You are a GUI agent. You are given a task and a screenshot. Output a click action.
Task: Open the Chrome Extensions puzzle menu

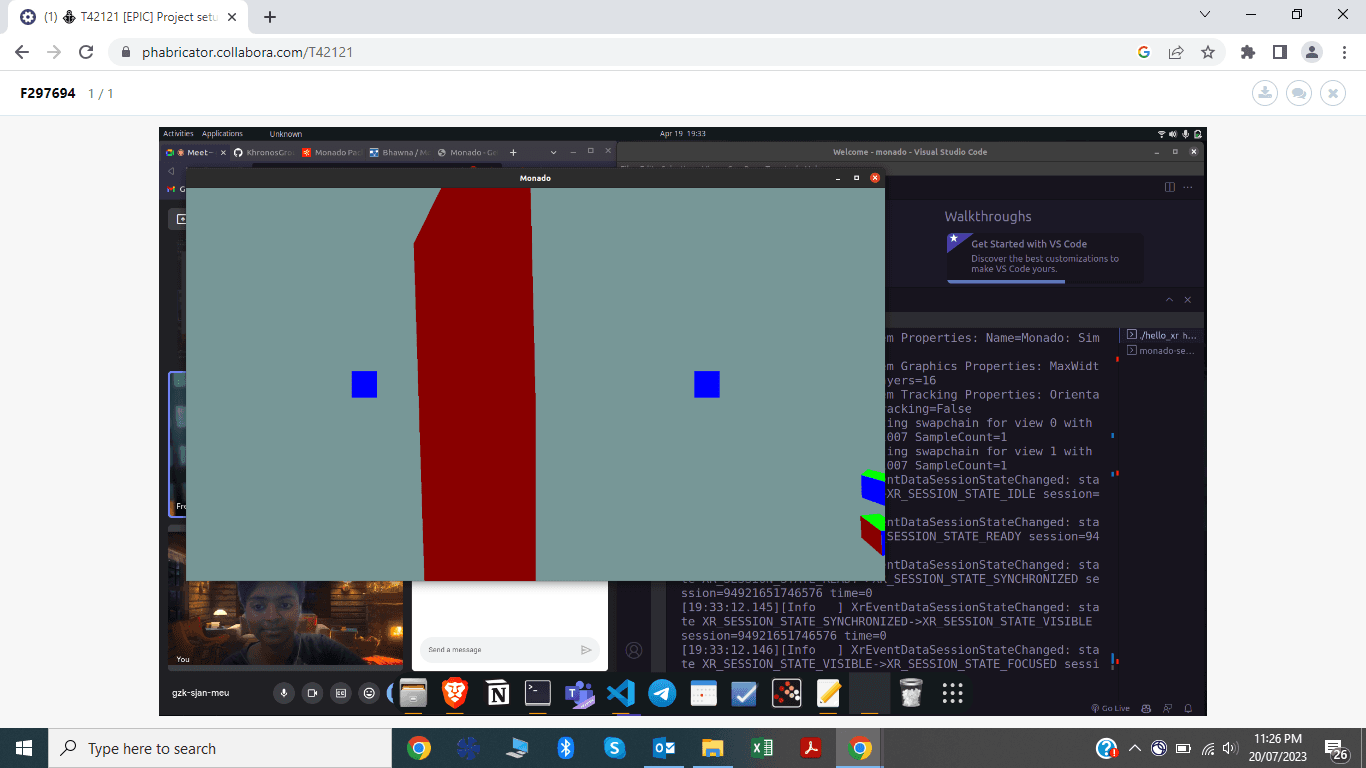(x=1247, y=52)
